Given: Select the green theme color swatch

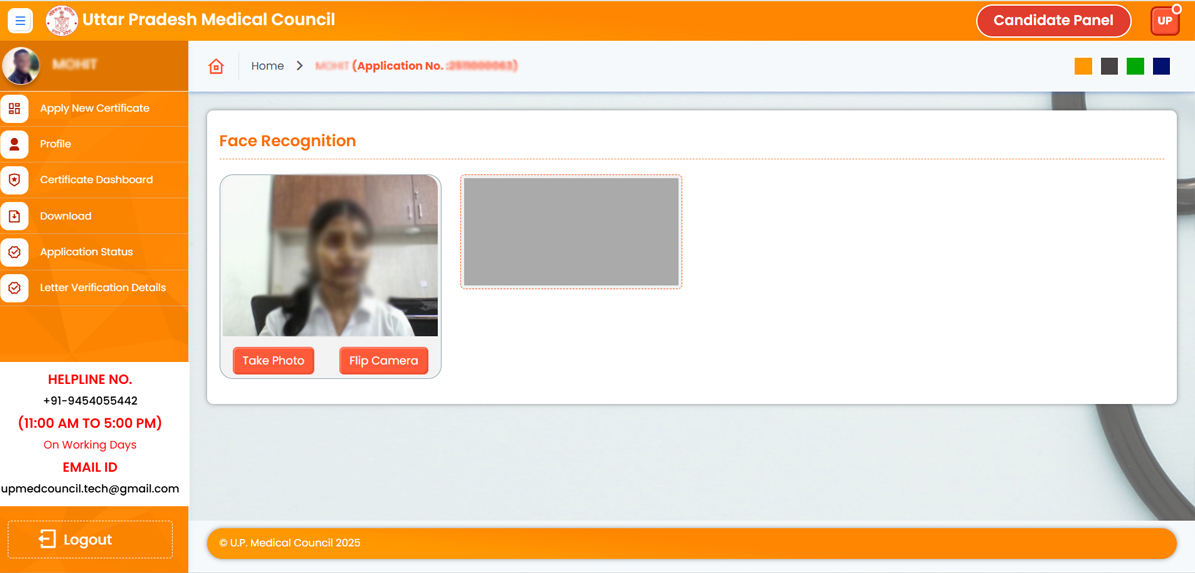Looking at the screenshot, I should [1135, 66].
